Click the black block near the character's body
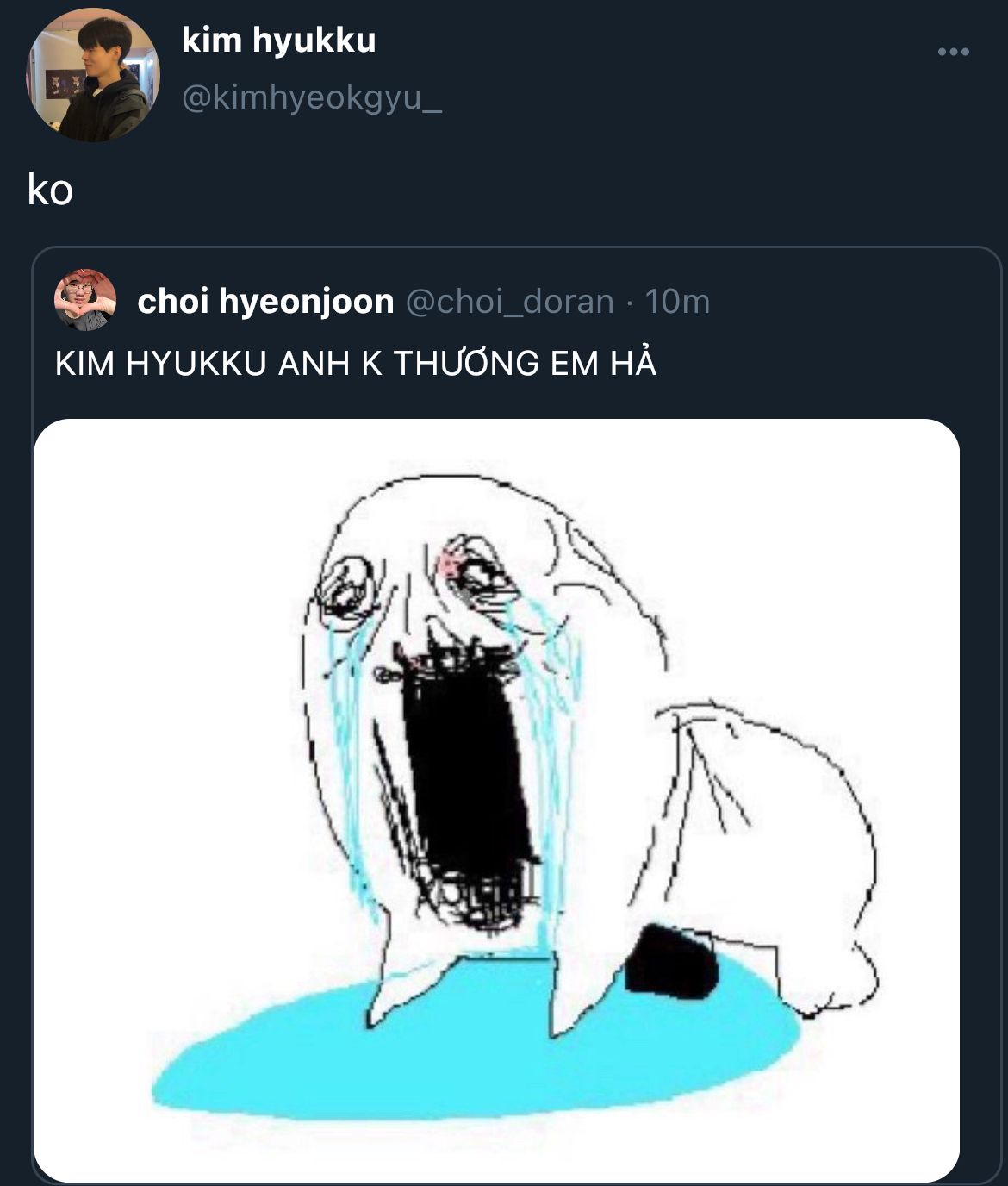Image resolution: width=1008 pixels, height=1186 pixels. point(671,961)
